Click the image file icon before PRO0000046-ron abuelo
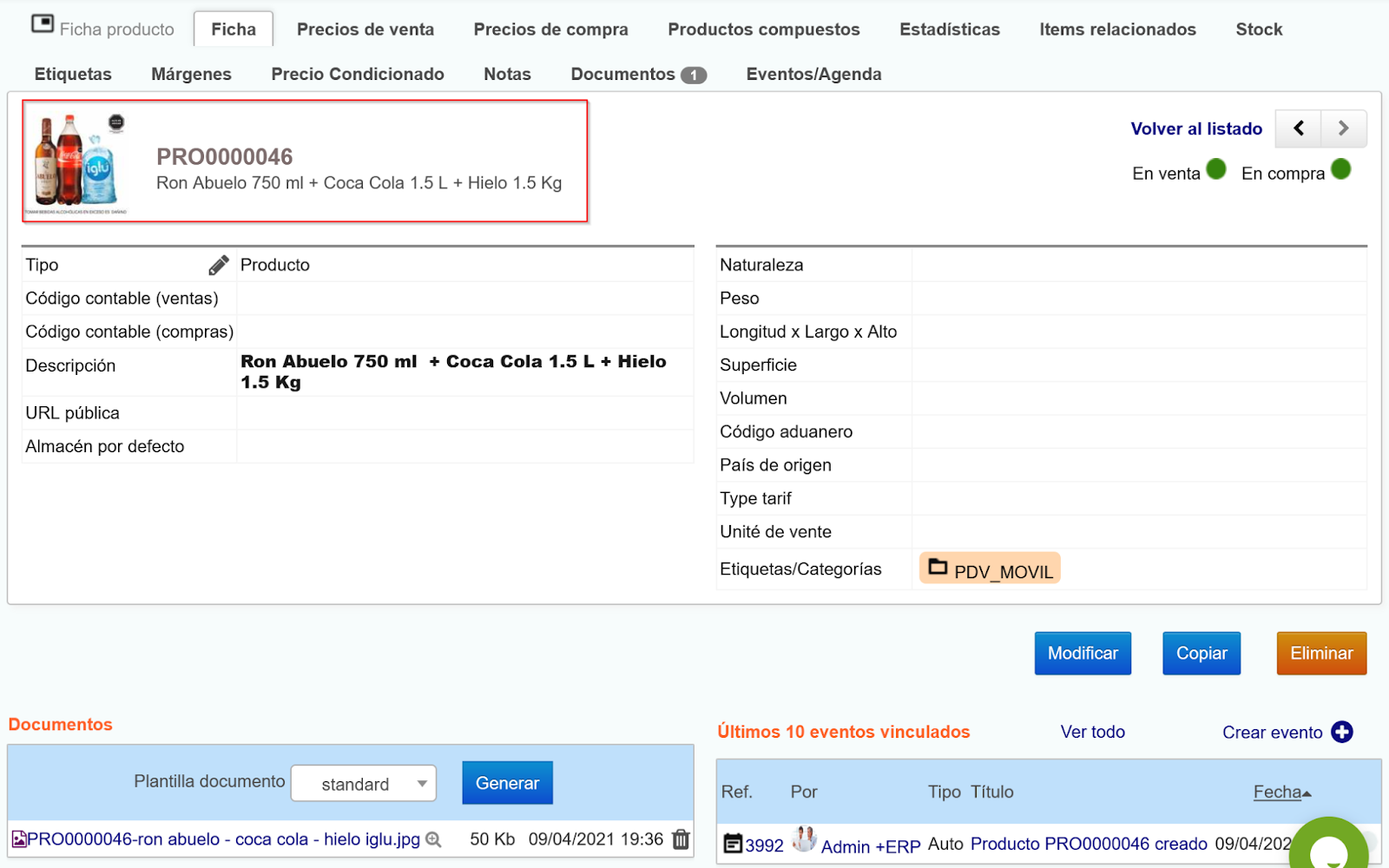Image resolution: width=1389 pixels, height=868 pixels. 18,839
